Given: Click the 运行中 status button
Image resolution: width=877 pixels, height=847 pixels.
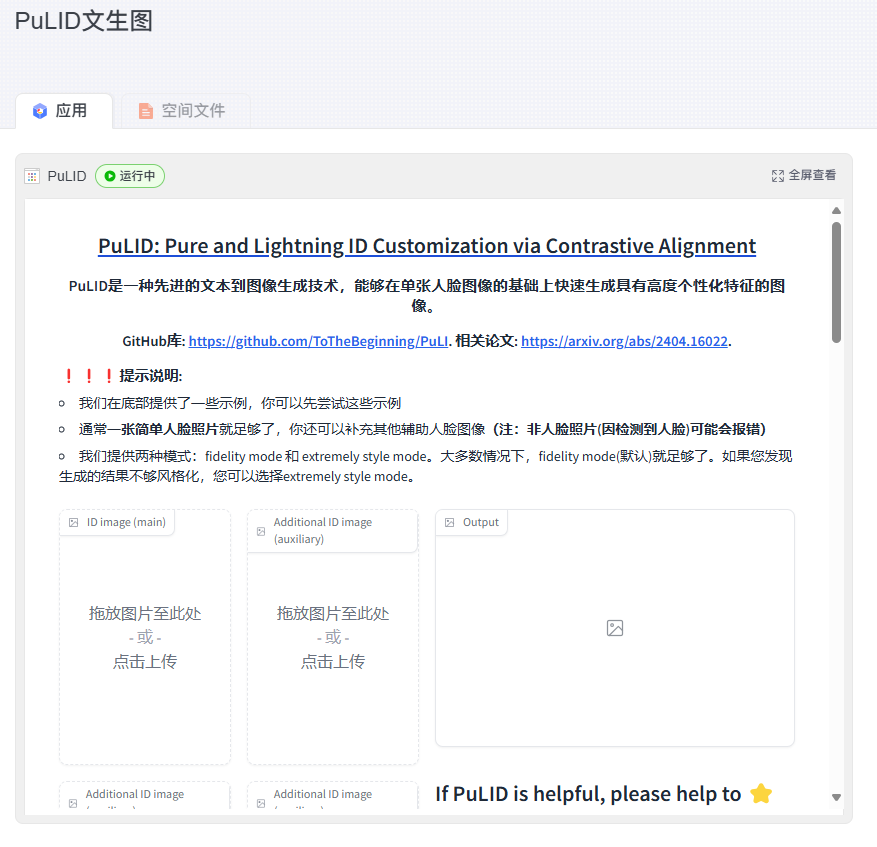Looking at the screenshot, I should [129, 175].
